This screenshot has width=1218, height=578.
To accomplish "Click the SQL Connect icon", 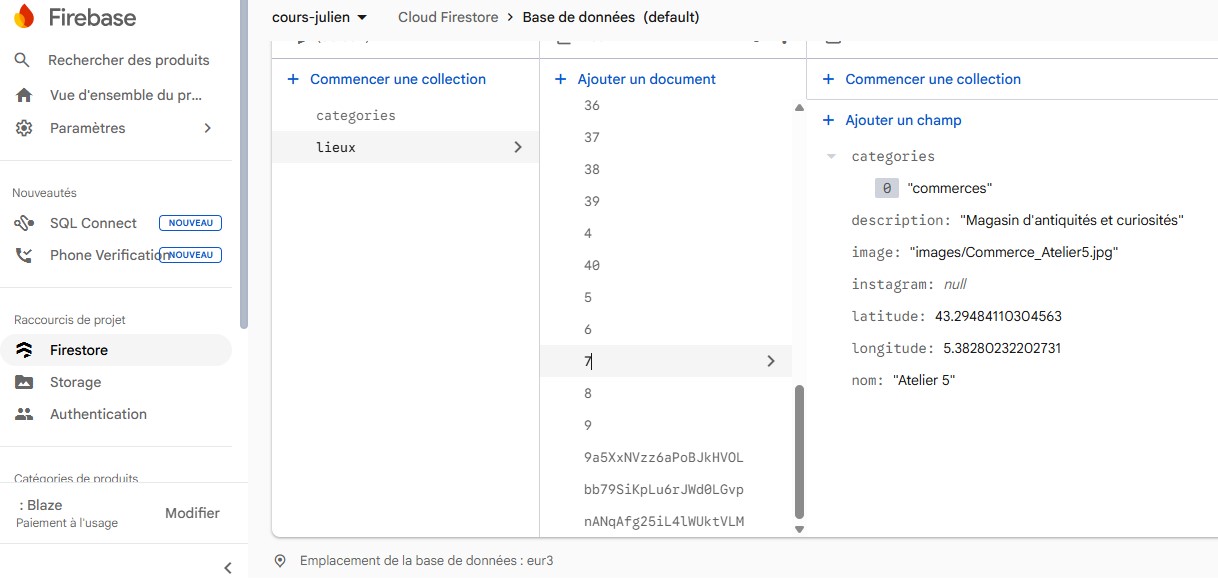I will click(24, 223).
